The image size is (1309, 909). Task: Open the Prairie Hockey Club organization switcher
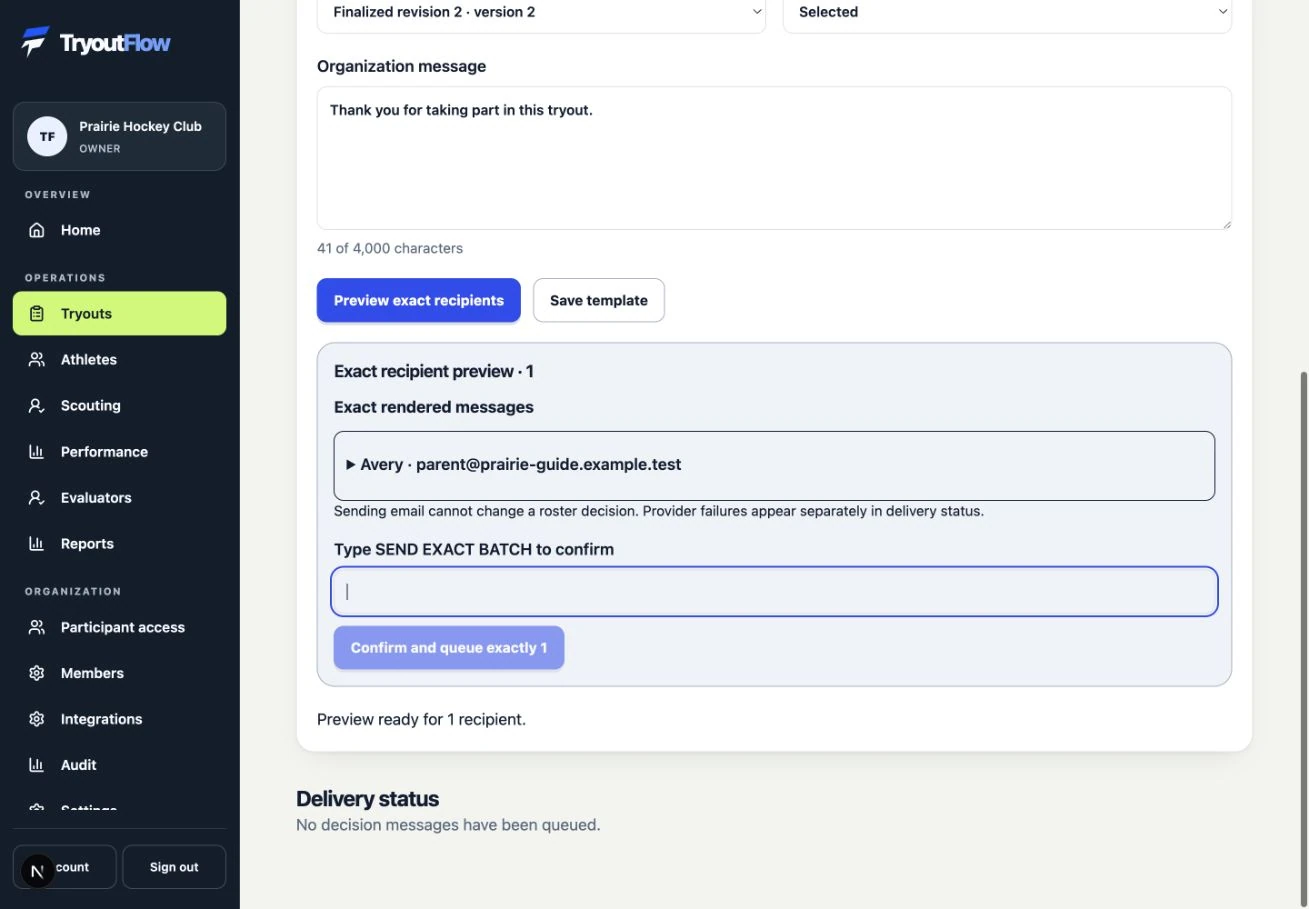pyautogui.click(x=119, y=136)
